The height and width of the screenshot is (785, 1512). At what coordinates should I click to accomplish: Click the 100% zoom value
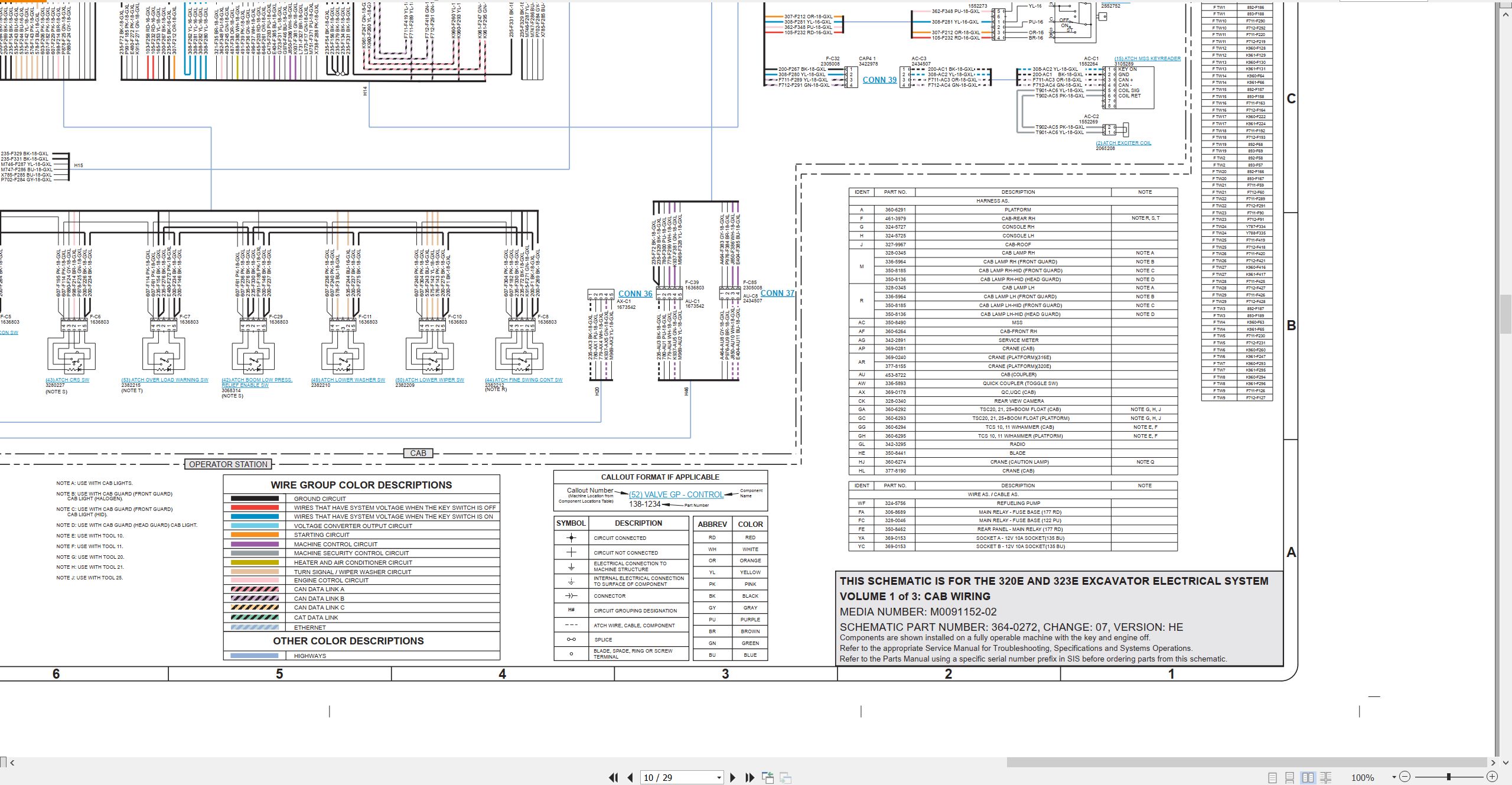point(1363,778)
